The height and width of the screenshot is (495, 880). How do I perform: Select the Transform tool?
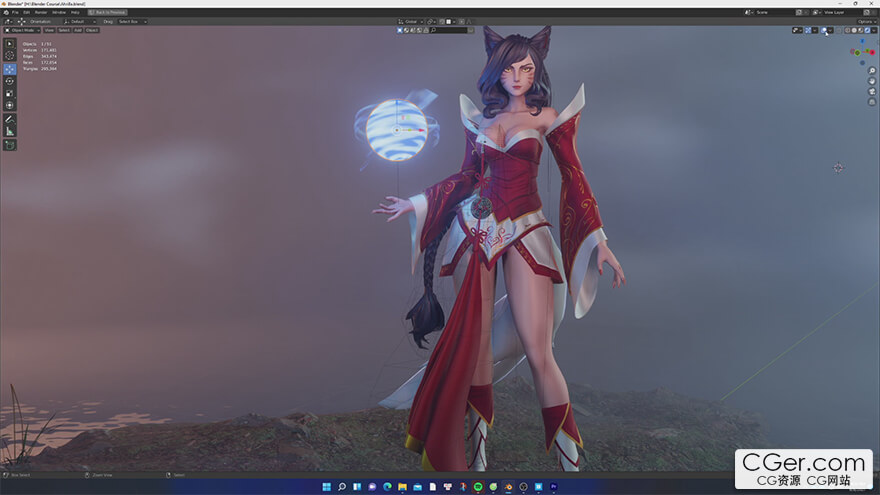tap(10, 105)
